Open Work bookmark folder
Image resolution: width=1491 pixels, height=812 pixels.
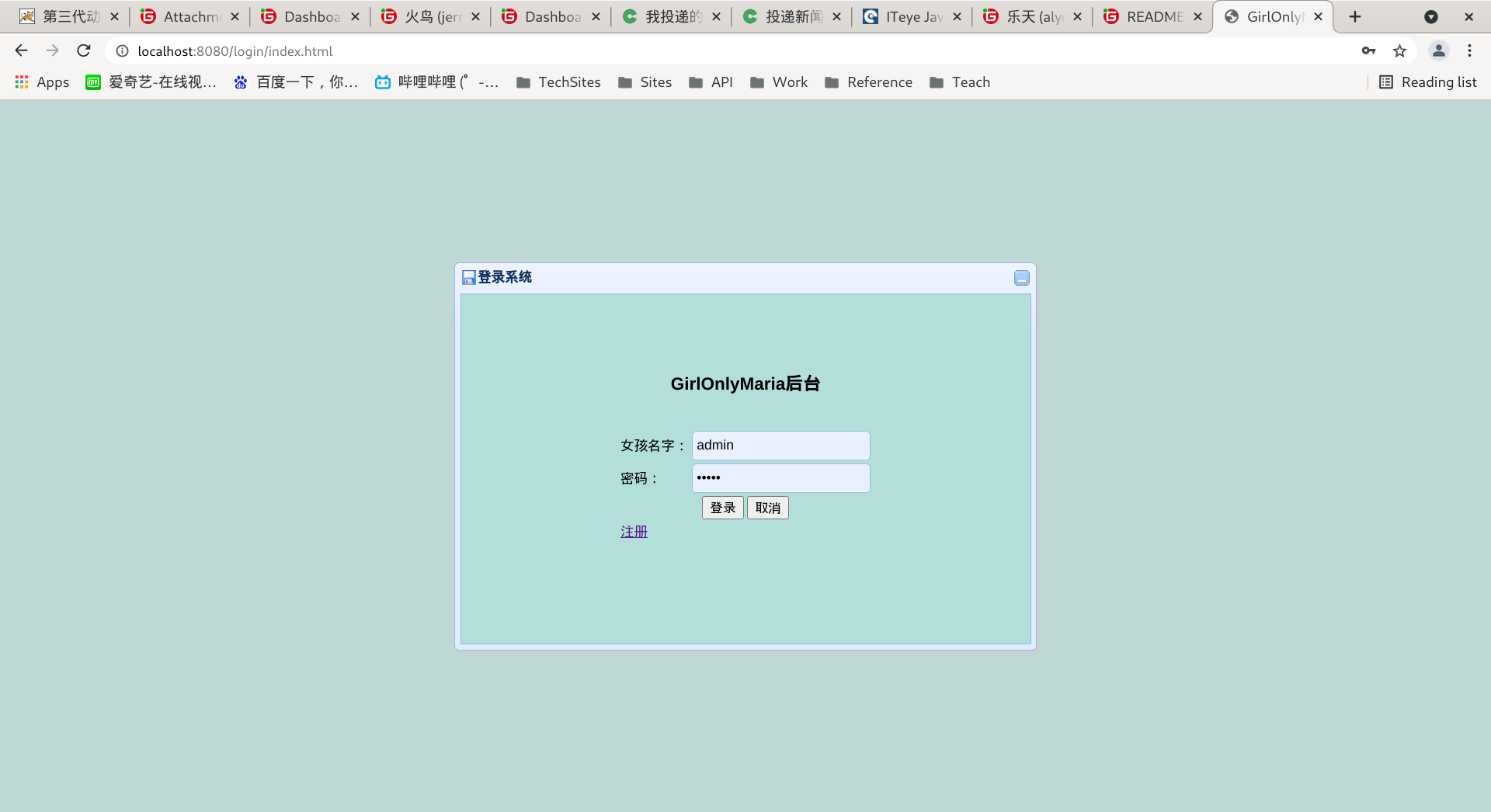click(779, 82)
